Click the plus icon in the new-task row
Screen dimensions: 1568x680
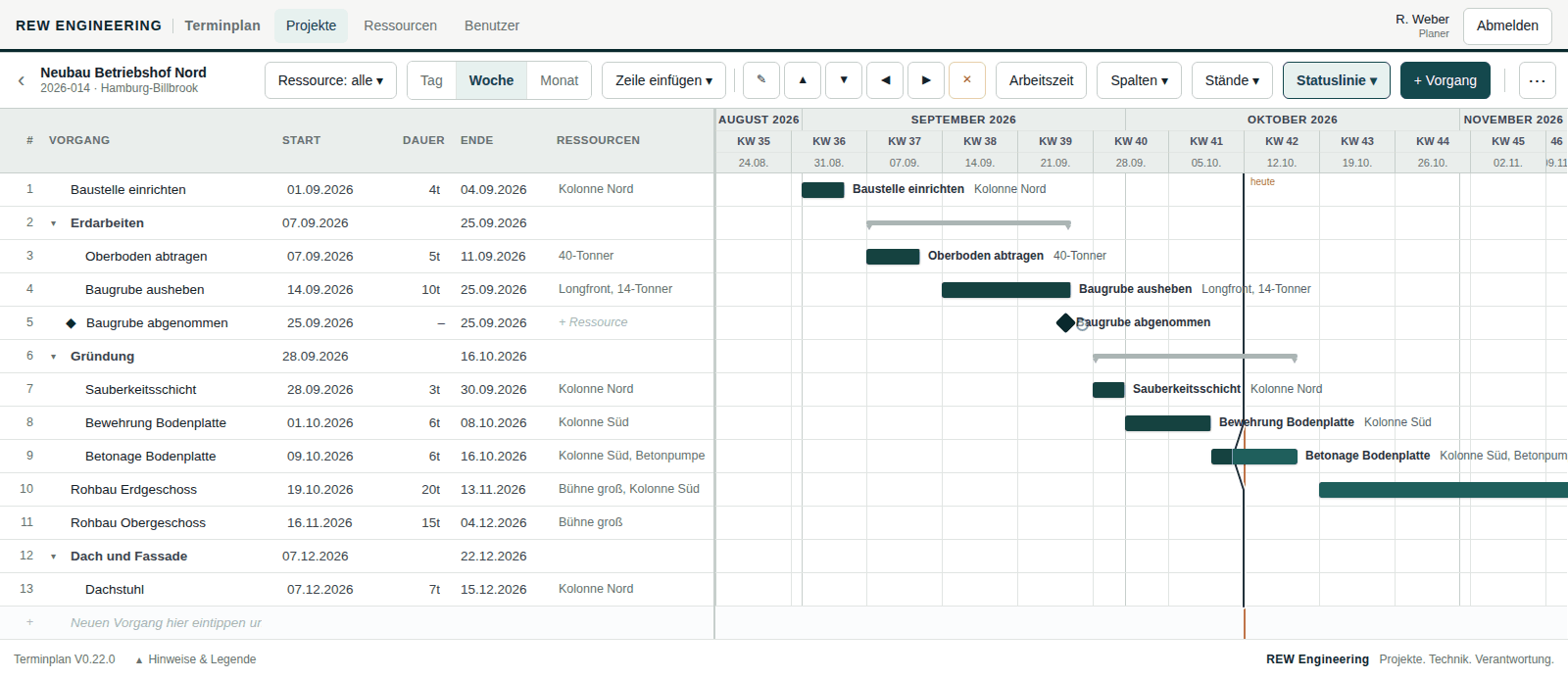pyautogui.click(x=29, y=622)
